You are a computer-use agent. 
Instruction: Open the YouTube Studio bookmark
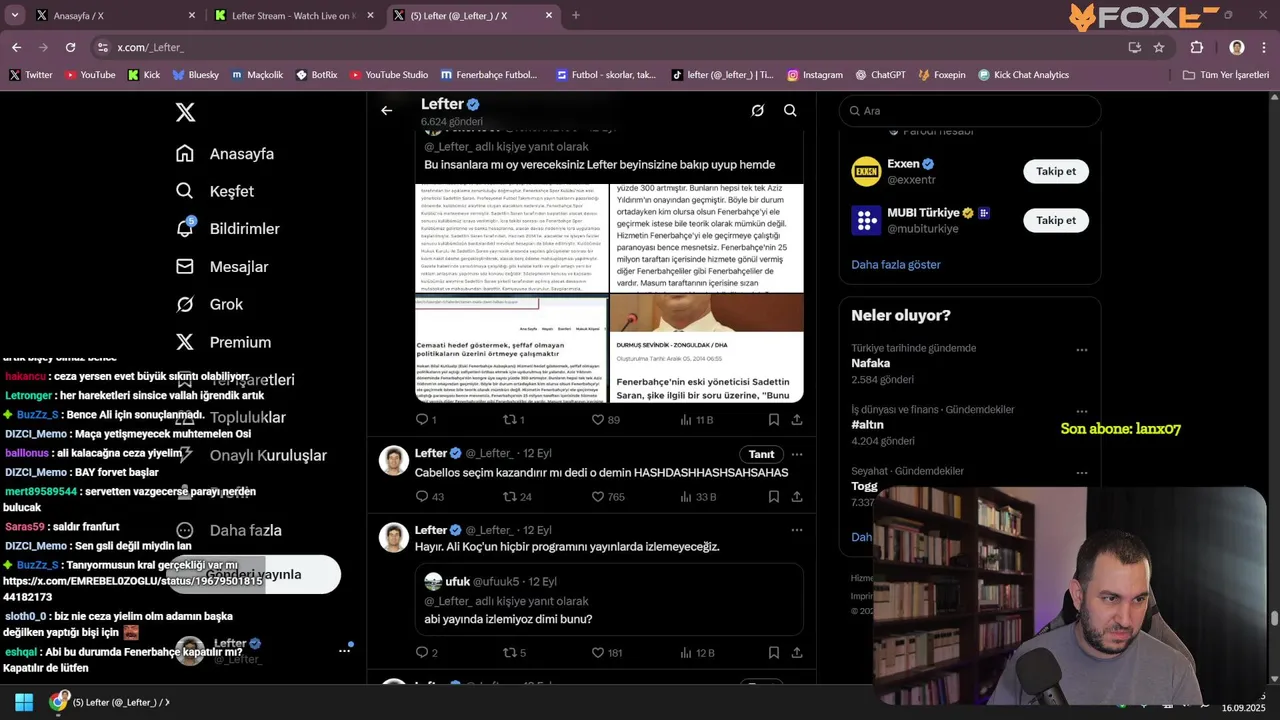point(388,75)
